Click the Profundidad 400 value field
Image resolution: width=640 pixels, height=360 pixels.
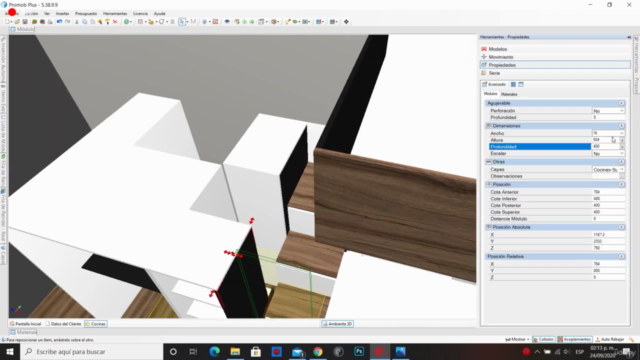coord(605,147)
